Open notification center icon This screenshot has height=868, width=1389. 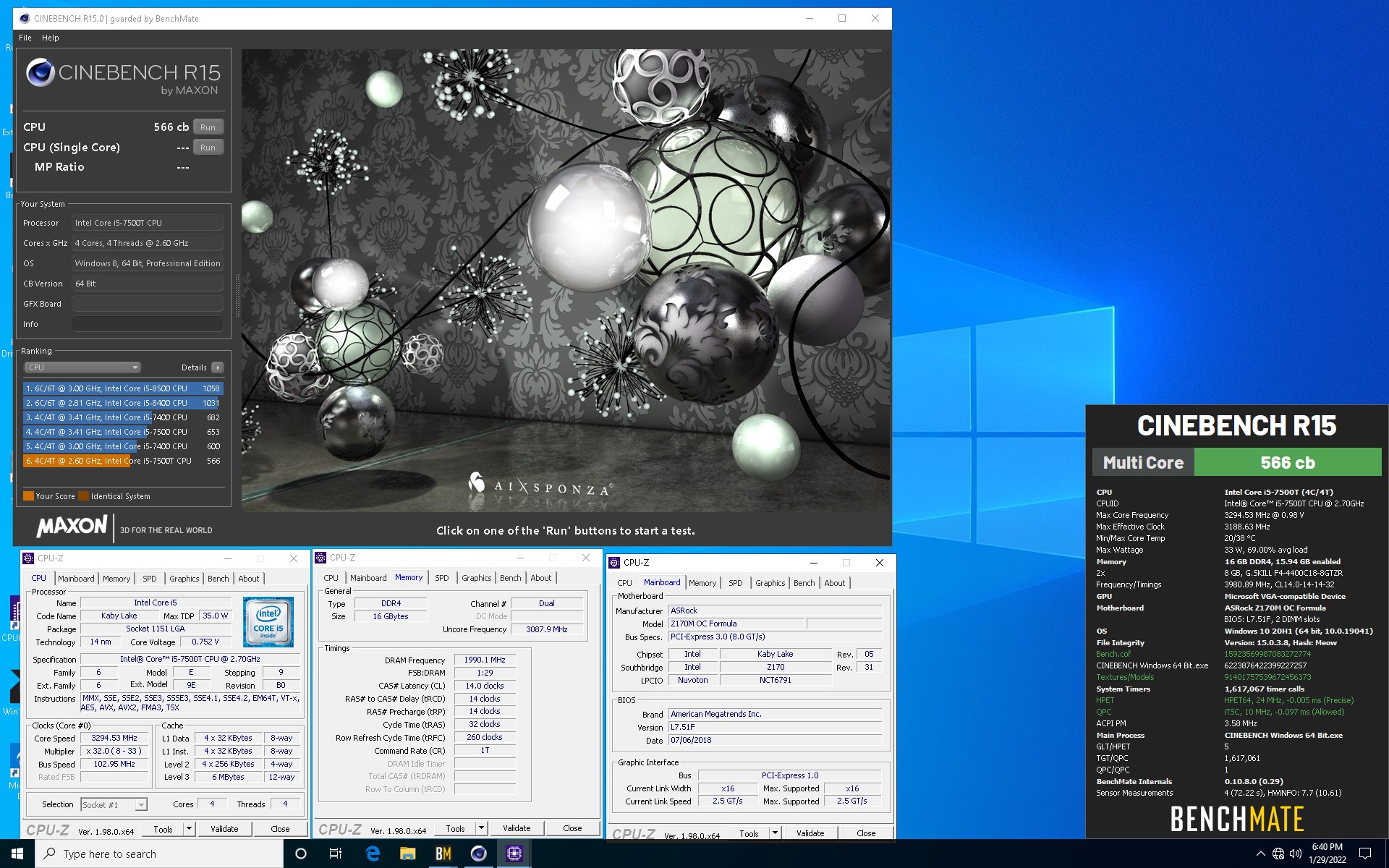tap(1365, 854)
